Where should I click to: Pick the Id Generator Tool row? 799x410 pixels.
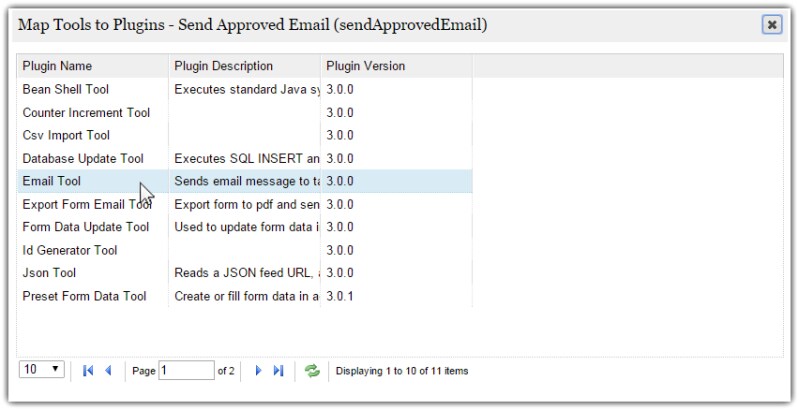(x=245, y=250)
